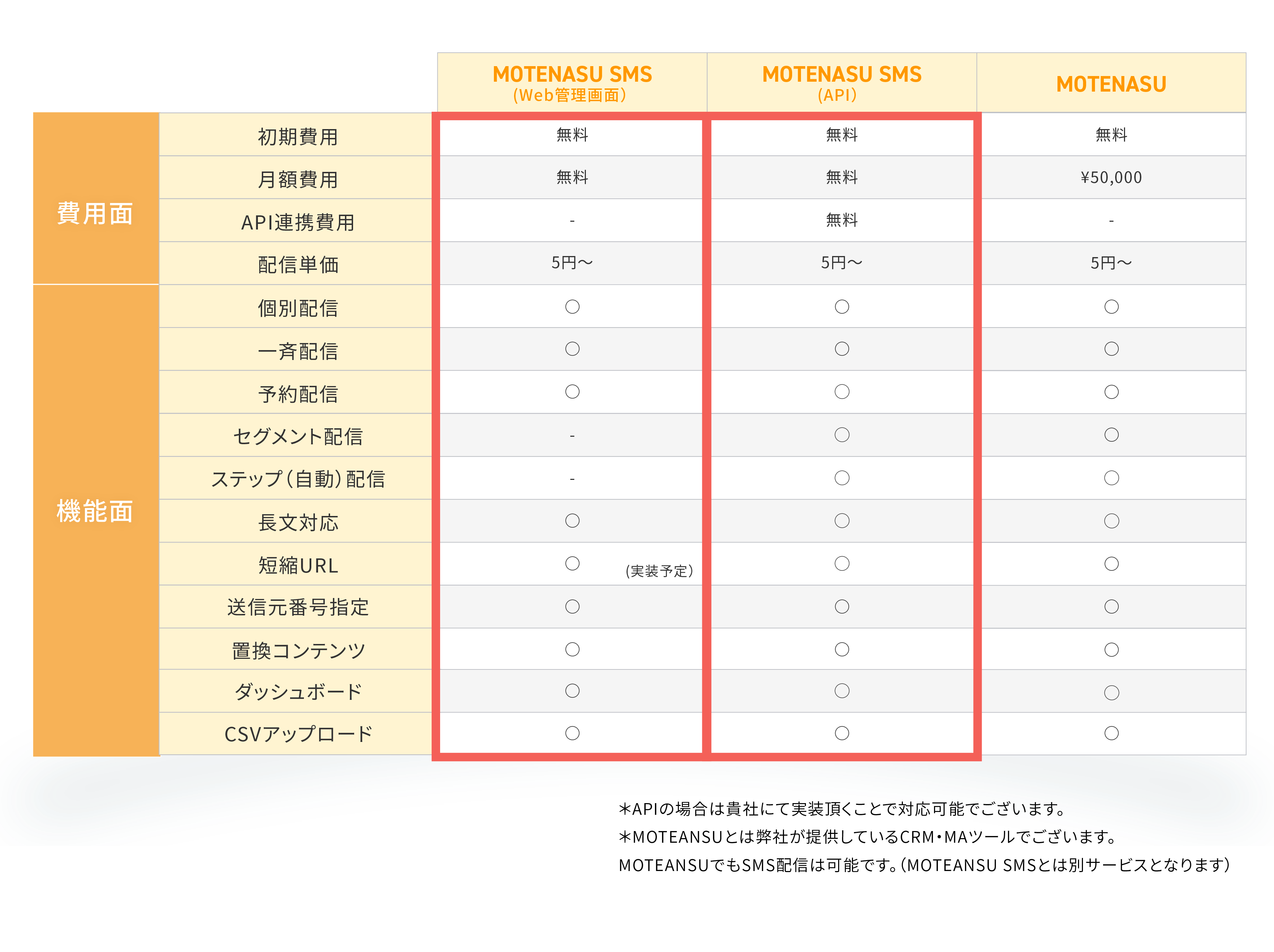This screenshot has width=1274, height=952.
Task: Click the circle for ステップ(自動)配信 under MOTENASU
Action: 1111,478
